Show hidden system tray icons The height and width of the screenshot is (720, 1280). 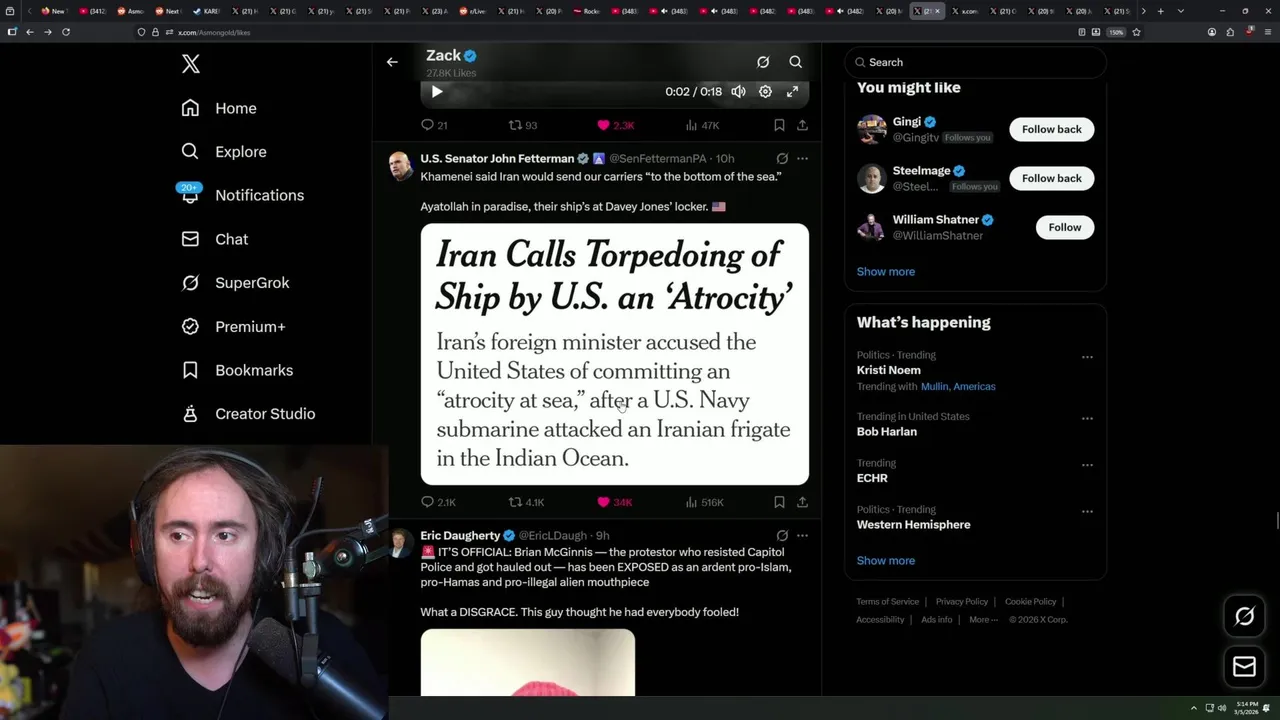(1193, 708)
